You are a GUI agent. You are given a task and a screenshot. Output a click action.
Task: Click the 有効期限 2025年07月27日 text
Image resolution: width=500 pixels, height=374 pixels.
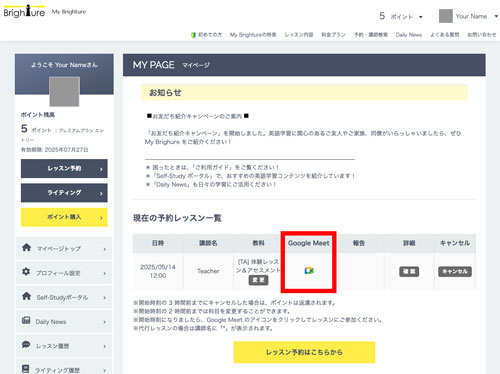[x=55, y=150]
